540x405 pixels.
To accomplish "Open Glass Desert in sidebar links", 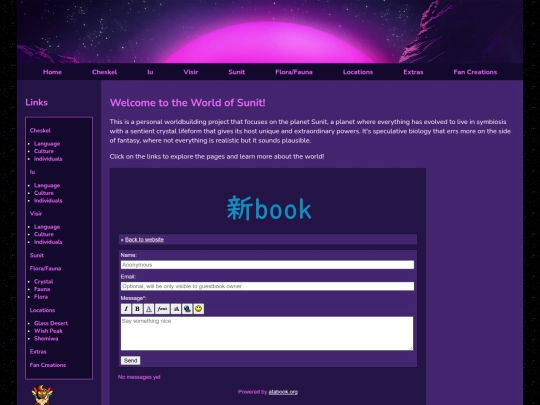I will click(51, 323).
